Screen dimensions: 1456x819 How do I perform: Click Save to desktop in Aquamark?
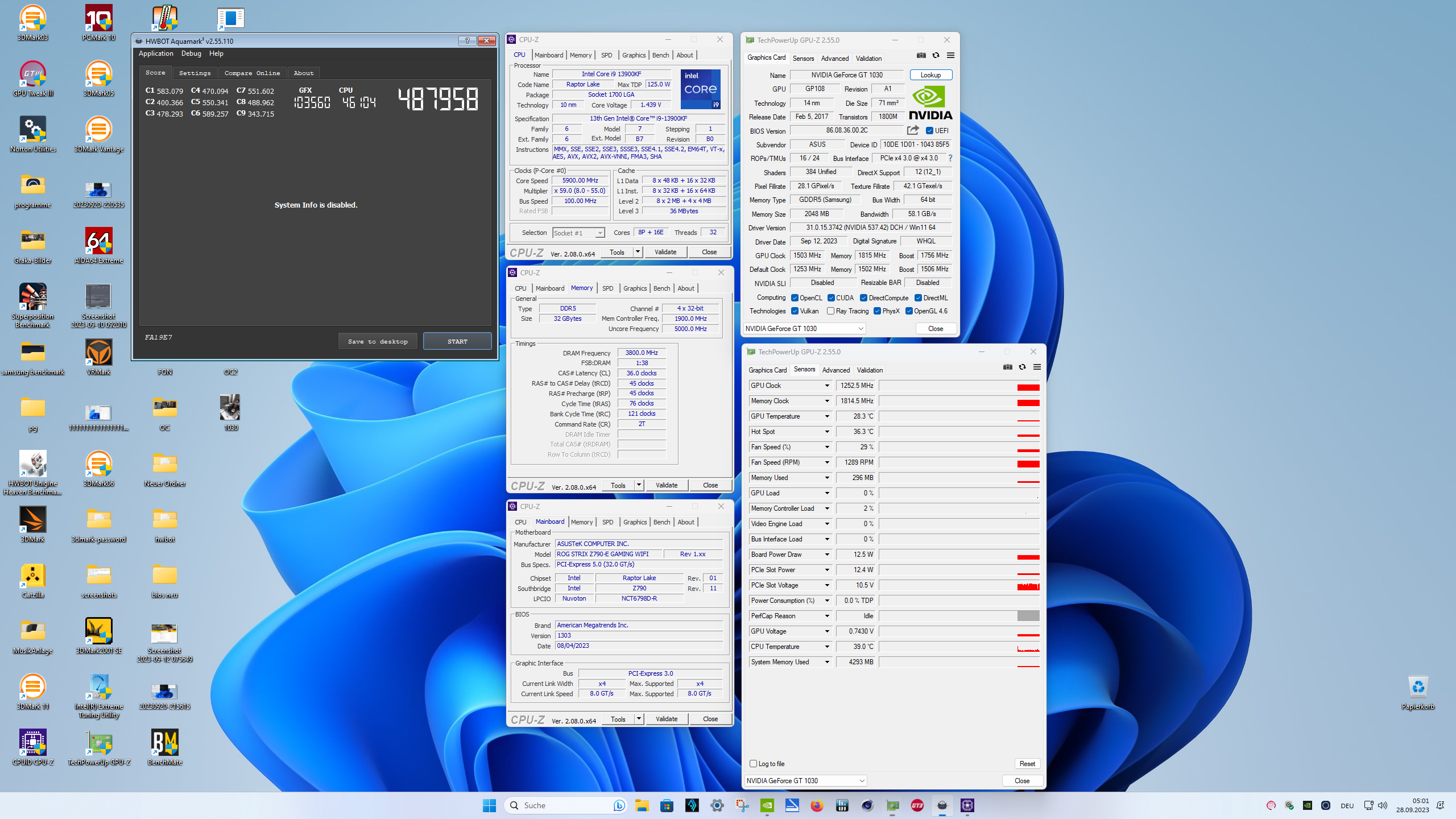[378, 341]
